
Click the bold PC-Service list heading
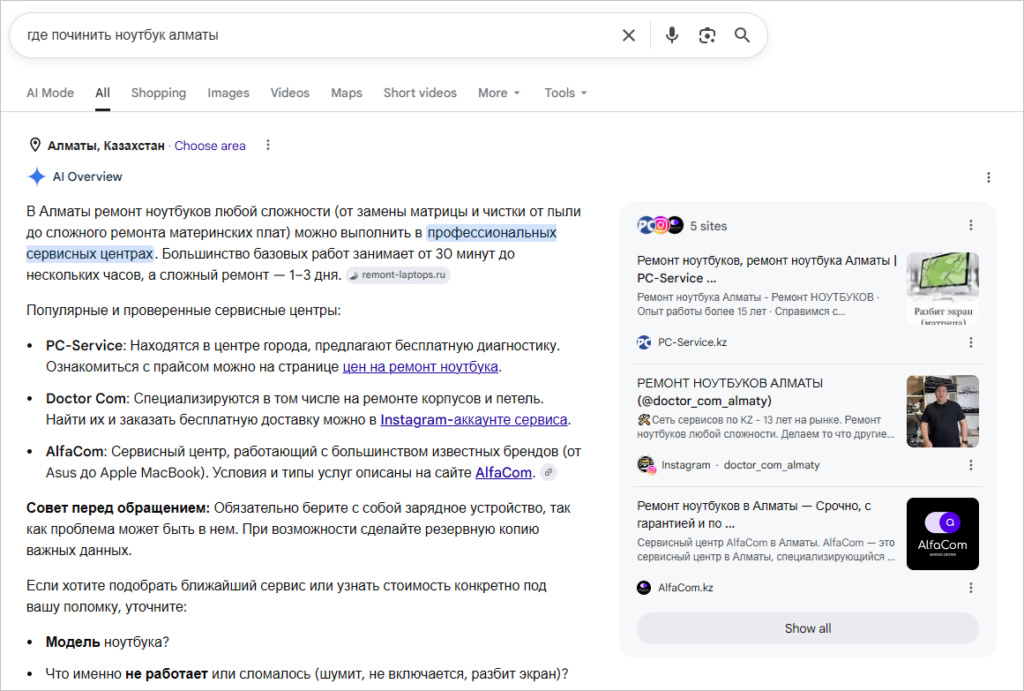[84, 346]
